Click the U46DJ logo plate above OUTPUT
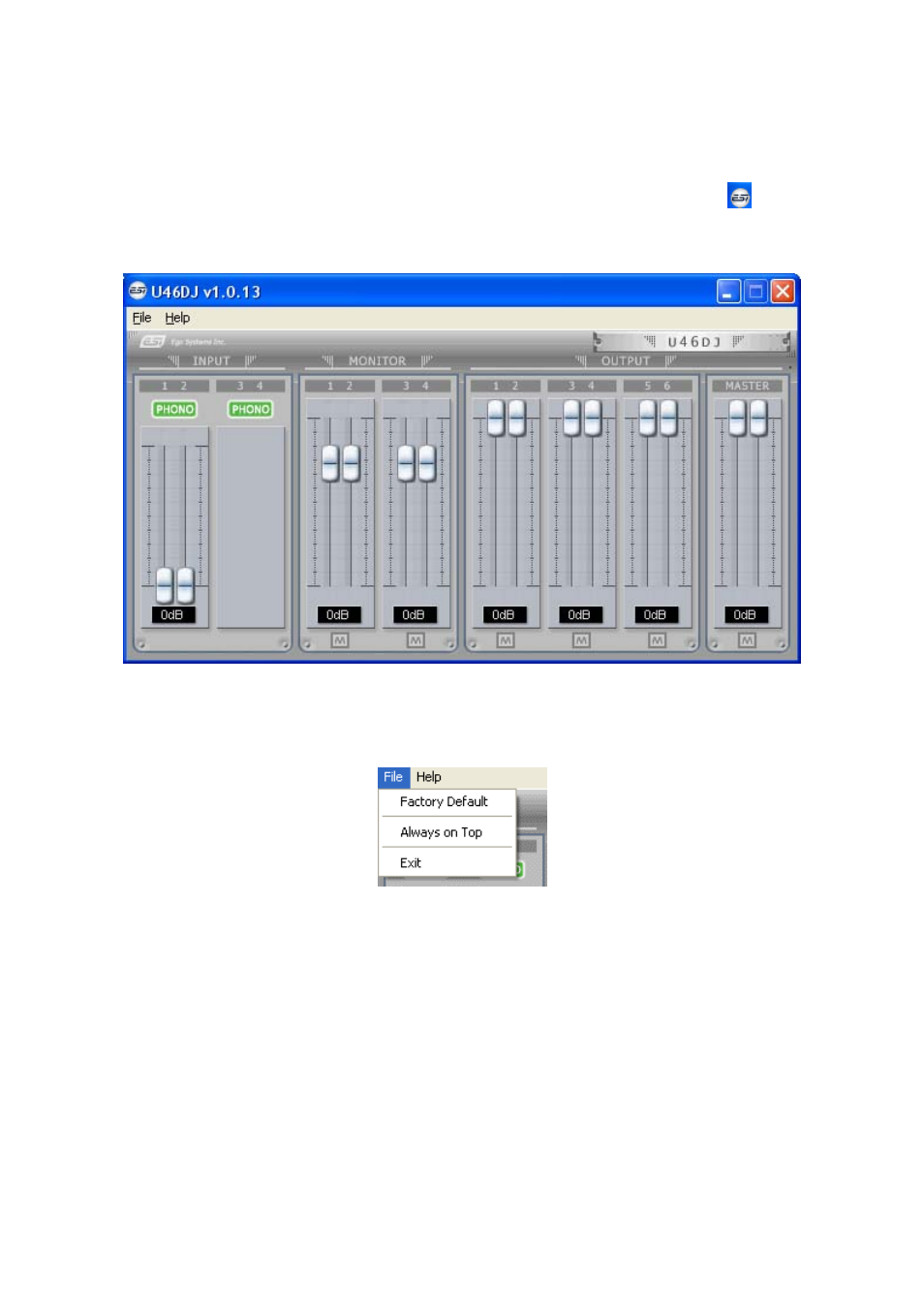The image size is (924, 1308). click(x=693, y=341)
